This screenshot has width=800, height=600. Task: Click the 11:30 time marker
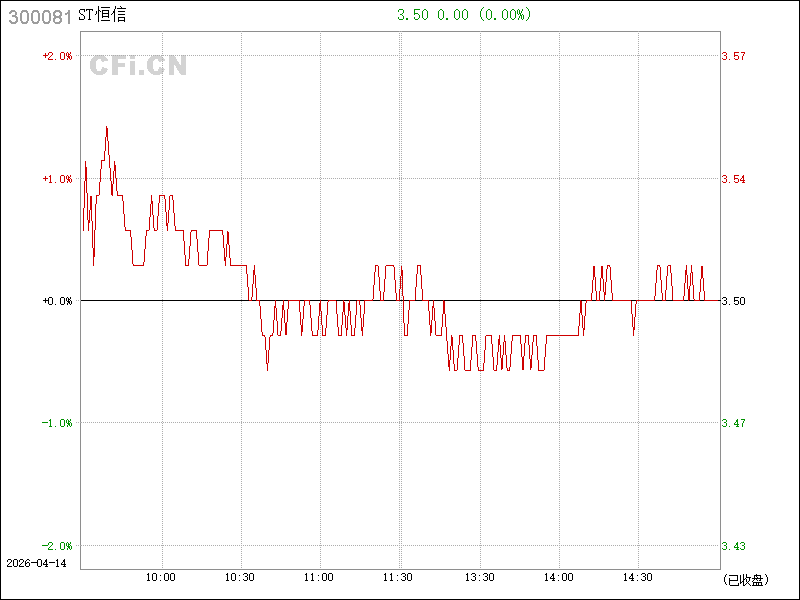pos(398,578)
